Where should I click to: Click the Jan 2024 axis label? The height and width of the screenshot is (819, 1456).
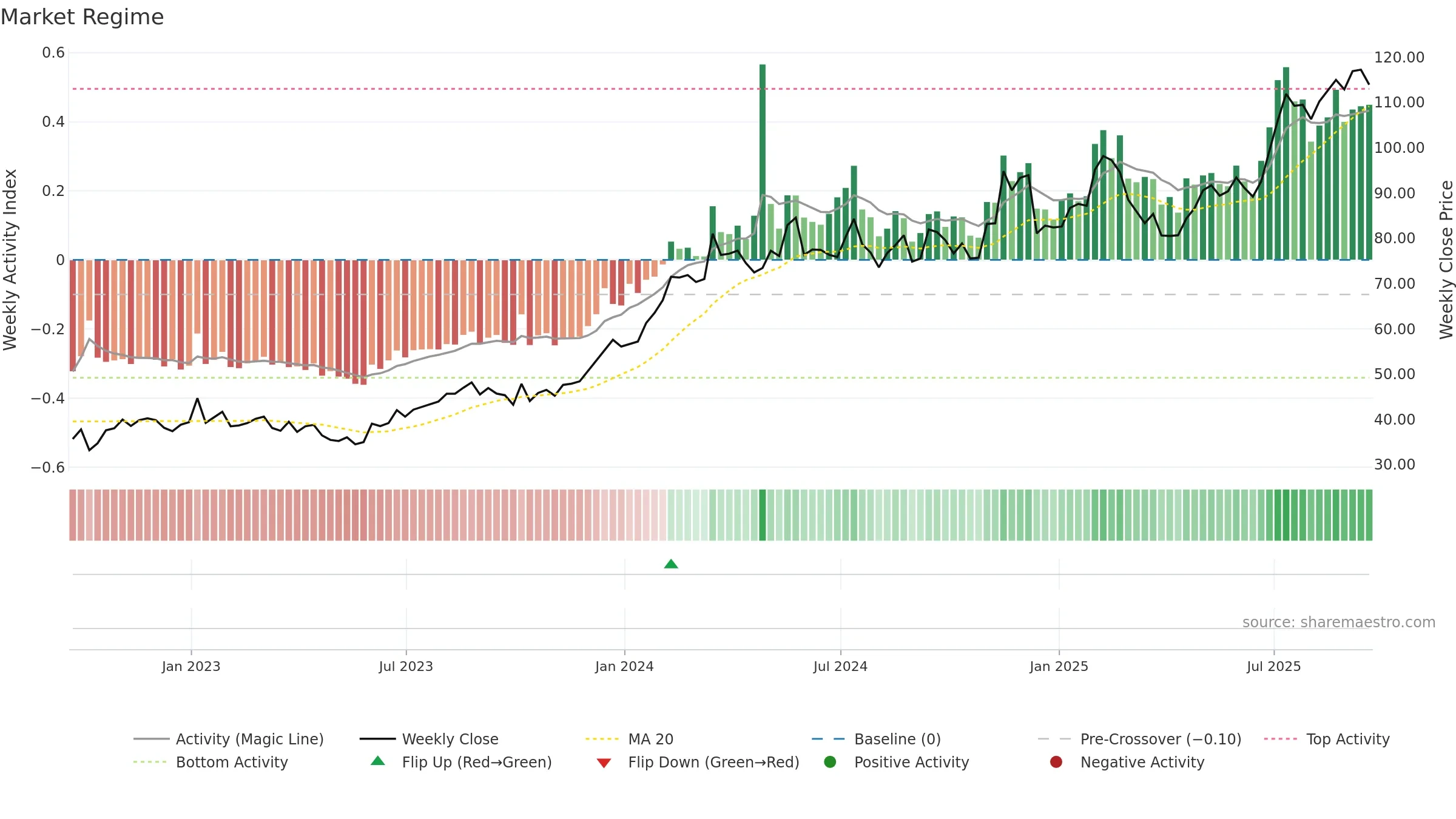coord(624,667)
